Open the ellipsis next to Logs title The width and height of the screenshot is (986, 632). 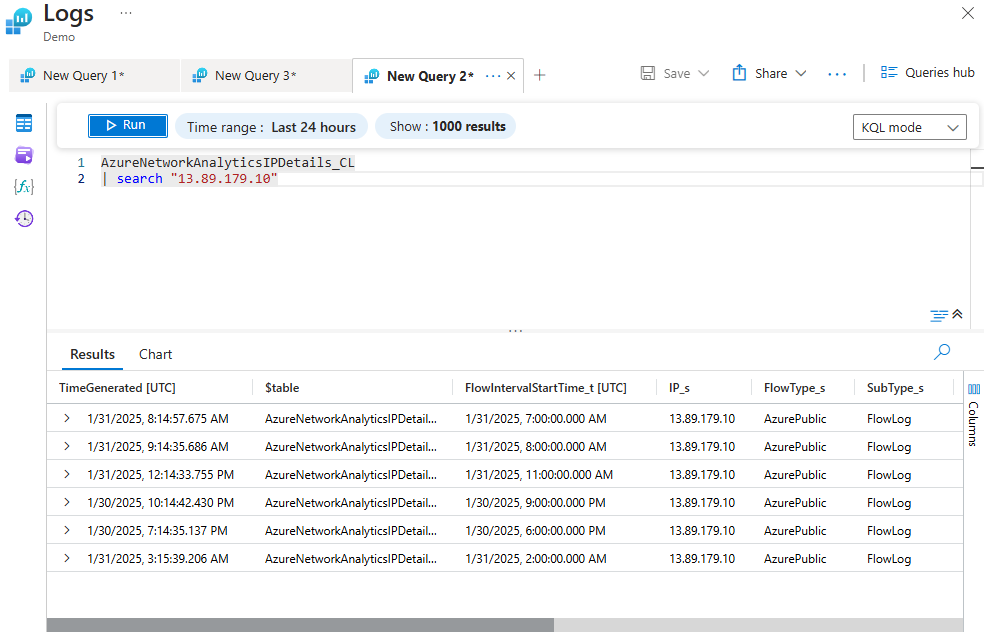(126, 13)
